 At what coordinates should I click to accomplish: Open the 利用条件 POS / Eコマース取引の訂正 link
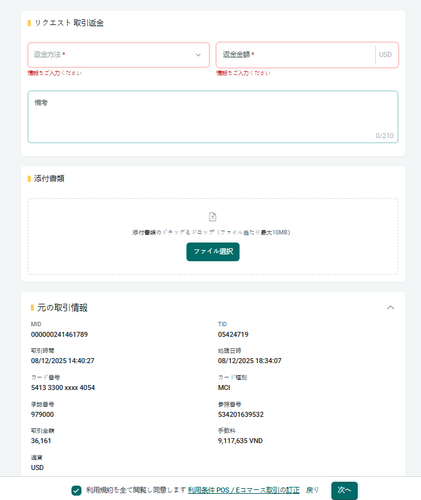pyautogui.click(x=244, y=490)
